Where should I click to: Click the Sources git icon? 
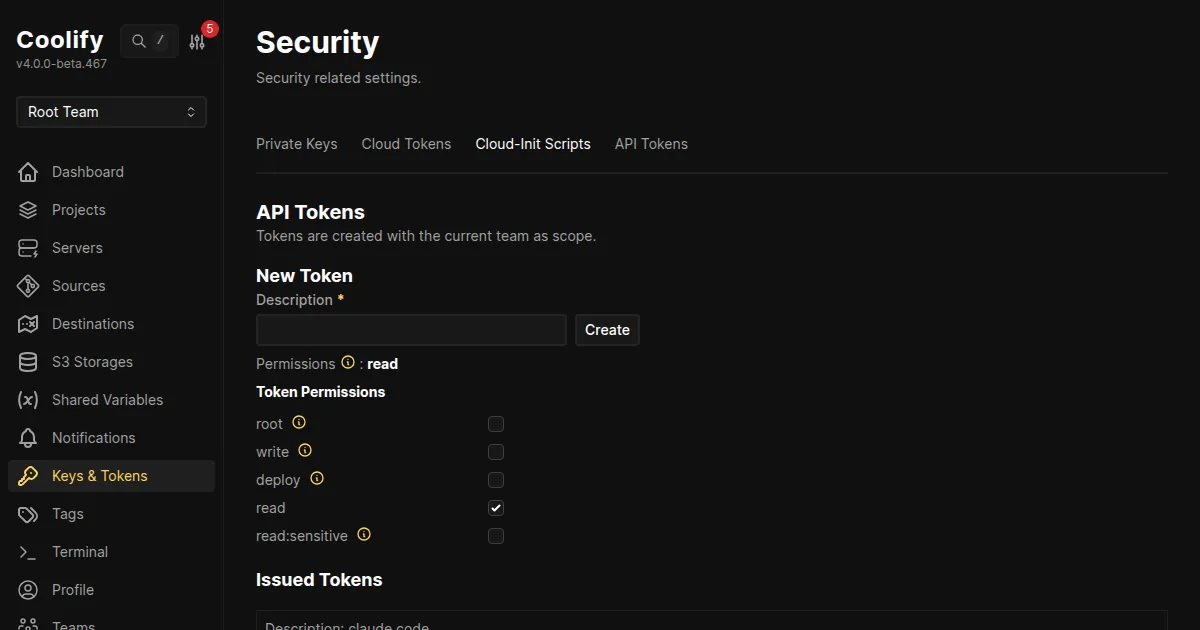(x=29, y=286)
